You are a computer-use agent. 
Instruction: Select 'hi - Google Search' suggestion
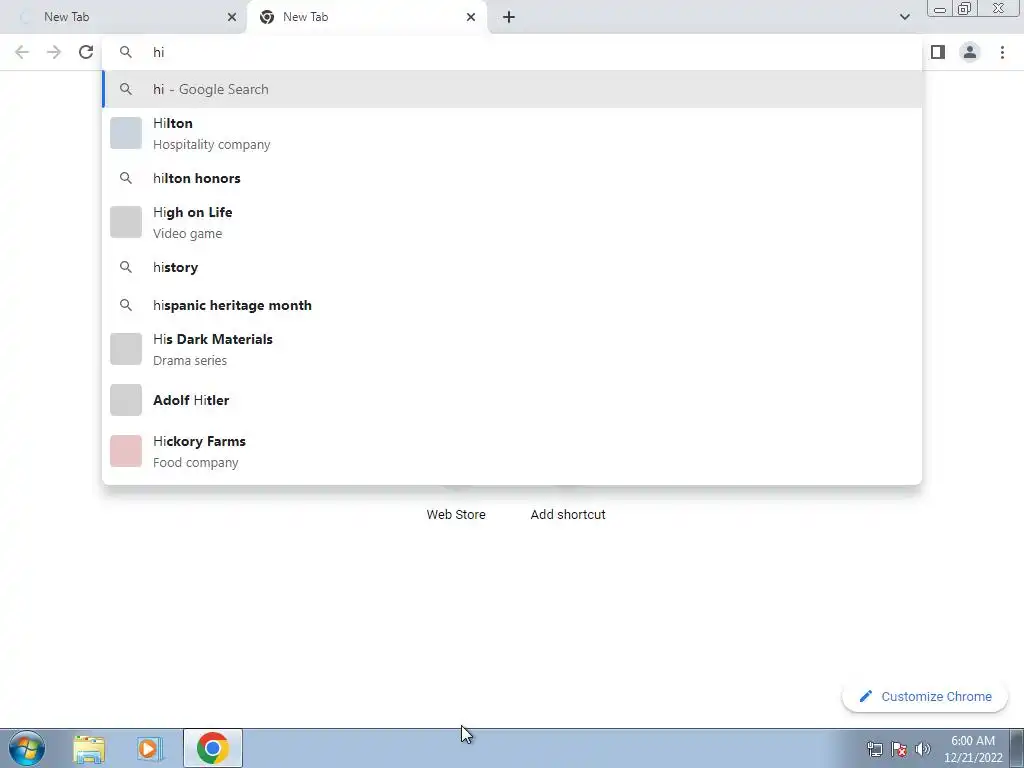click(512, 89)
